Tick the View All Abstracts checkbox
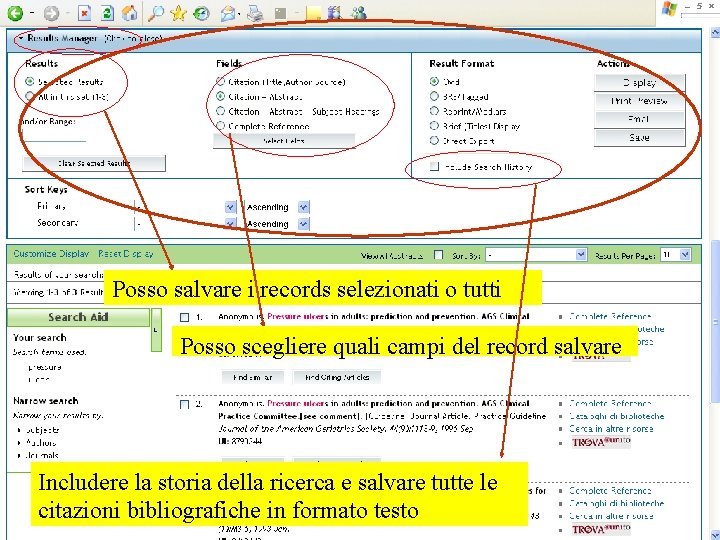This screenshot has height=540, width=720. (x=439, y=255)
